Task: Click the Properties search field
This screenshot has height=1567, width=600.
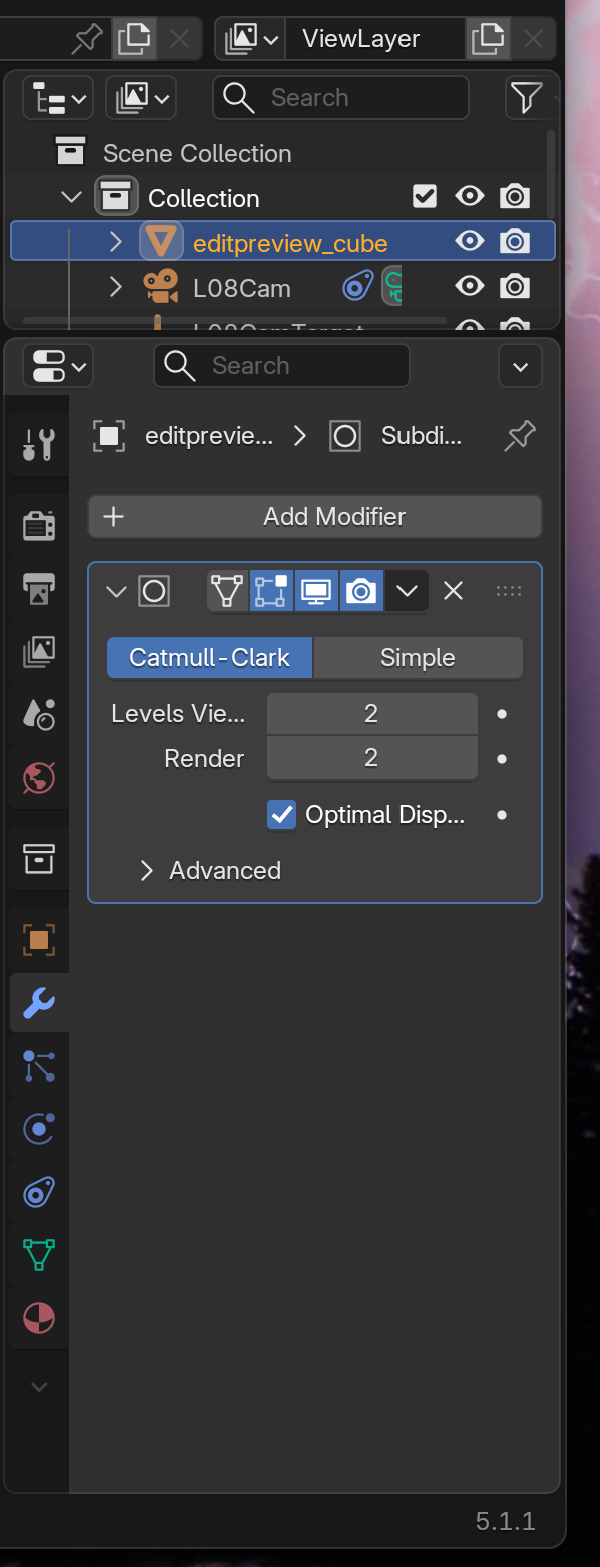Action: pyautogui.click(x=282, y=366)
